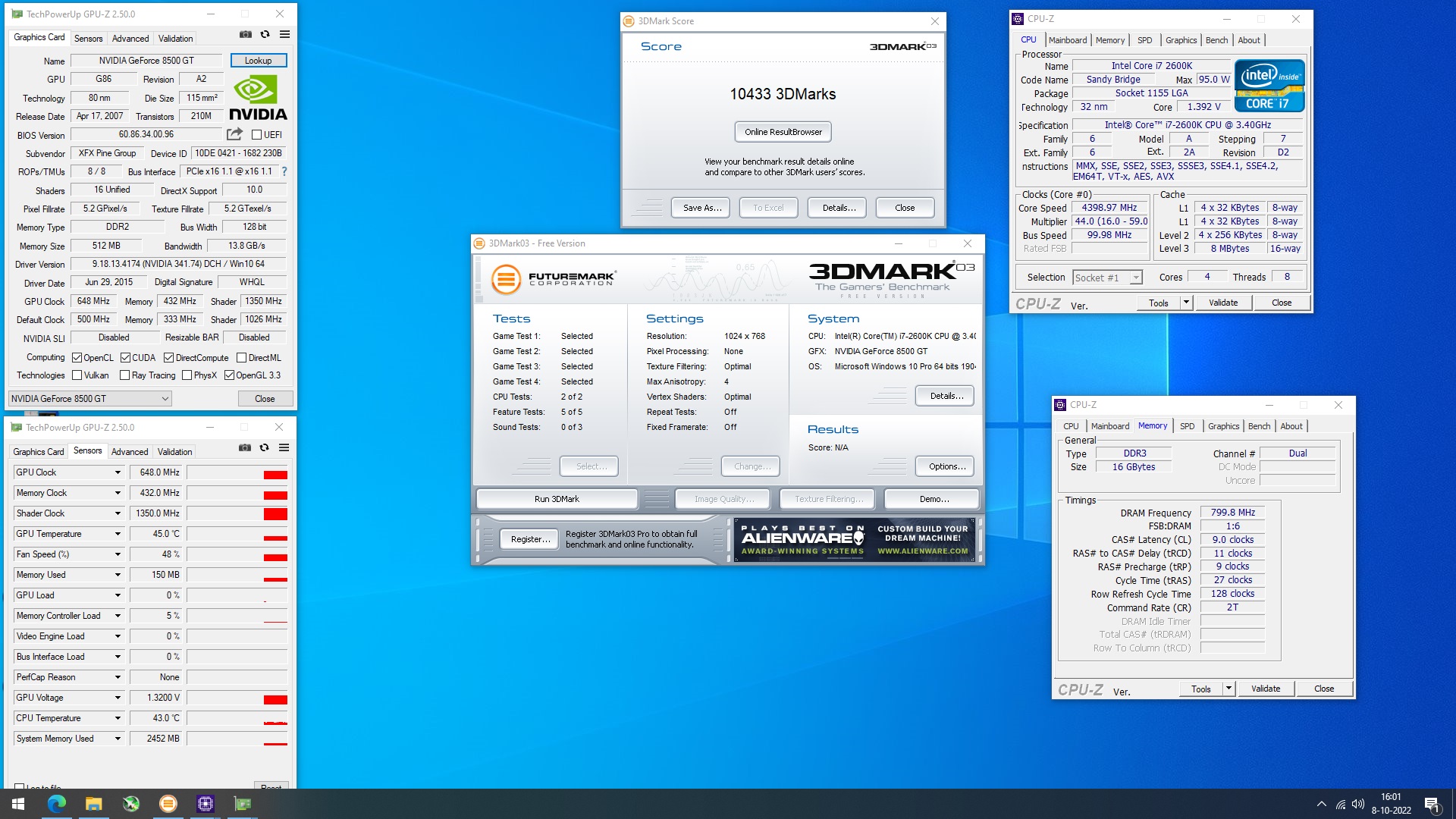Toggle the Ray Tracing checkbox
Viewport: 1456px width, 819px height.
pyautogui.click(x=124, y=375)
